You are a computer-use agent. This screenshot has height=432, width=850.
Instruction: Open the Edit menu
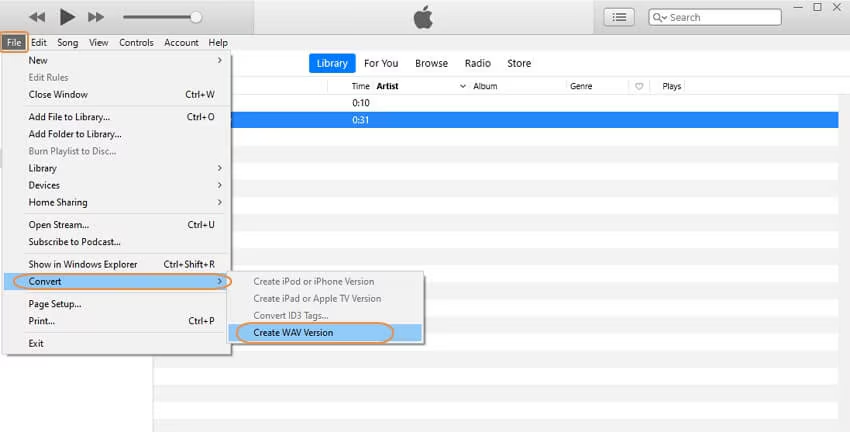pyautogui.click(x=38, y=42)
